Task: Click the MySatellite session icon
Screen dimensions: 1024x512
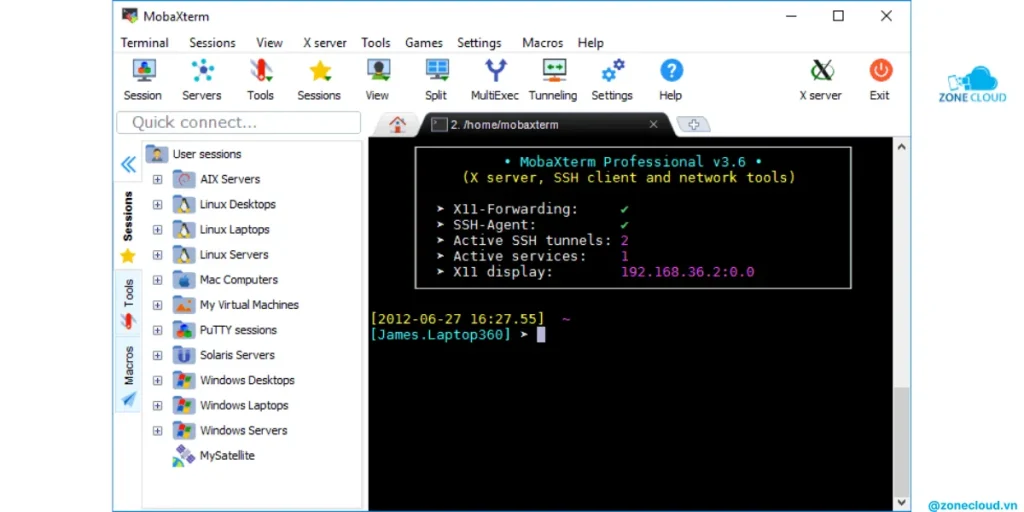Action: tap(184, 456)
